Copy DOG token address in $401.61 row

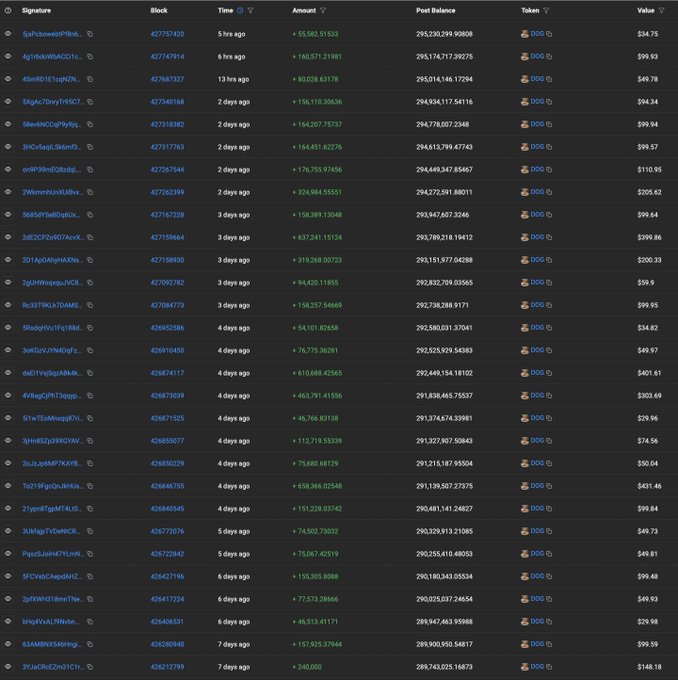pos(549,373)
